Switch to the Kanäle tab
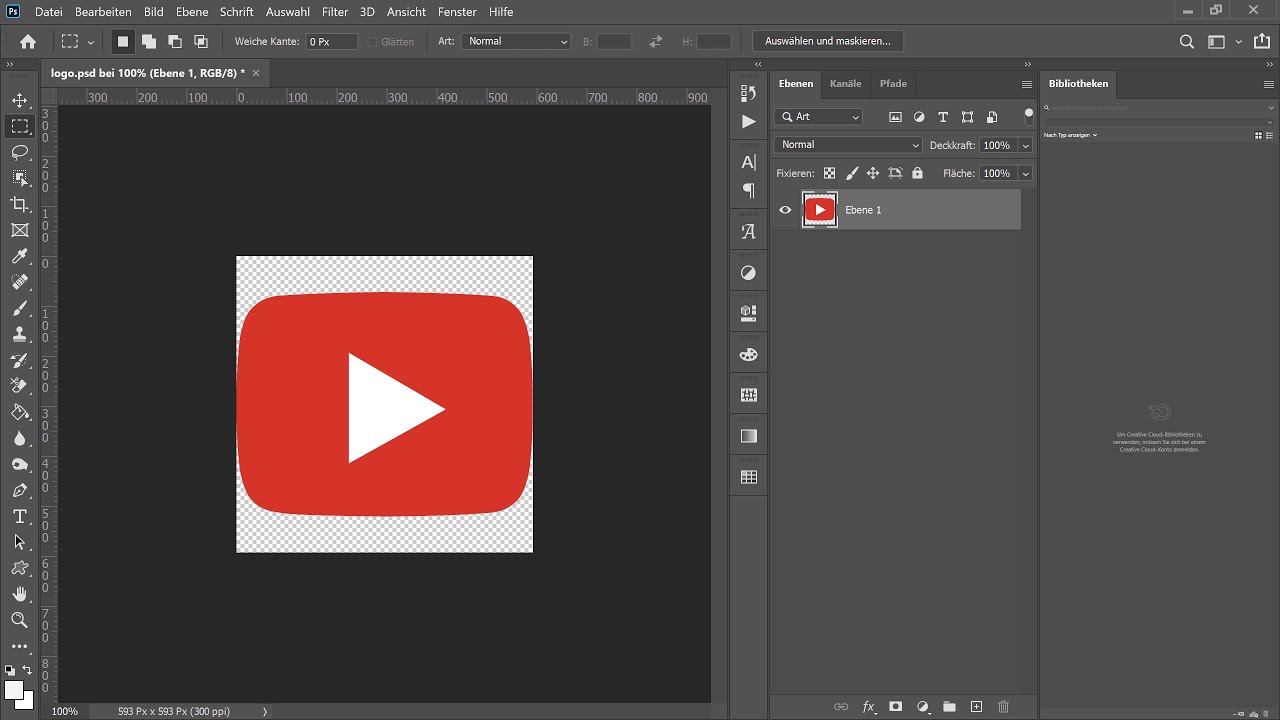The image size is (1280, 720). coord(845,84)
